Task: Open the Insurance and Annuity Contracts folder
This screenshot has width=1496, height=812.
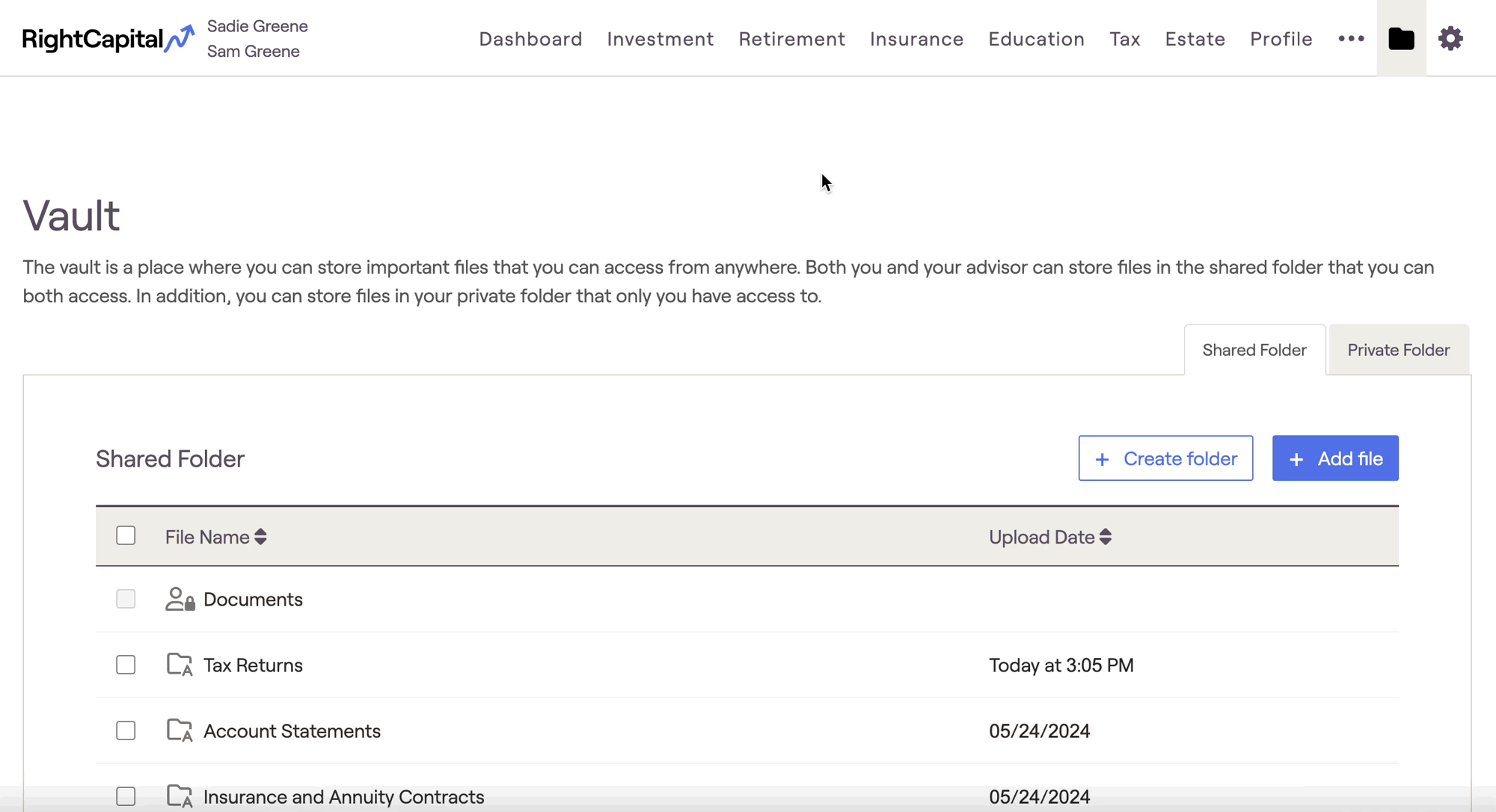Action: pyautogui.click(x=343, y=796)
